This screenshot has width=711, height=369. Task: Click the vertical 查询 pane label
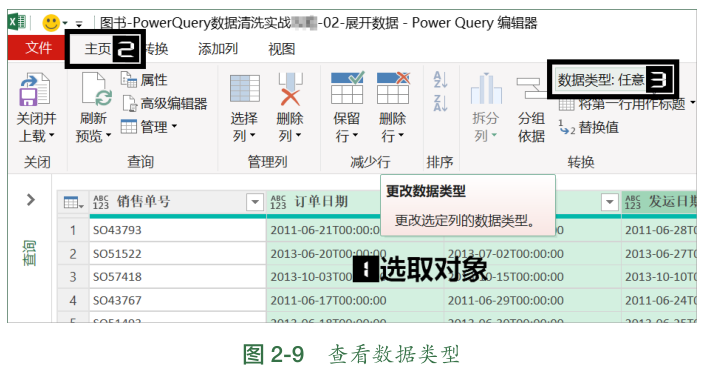(29, 253)
